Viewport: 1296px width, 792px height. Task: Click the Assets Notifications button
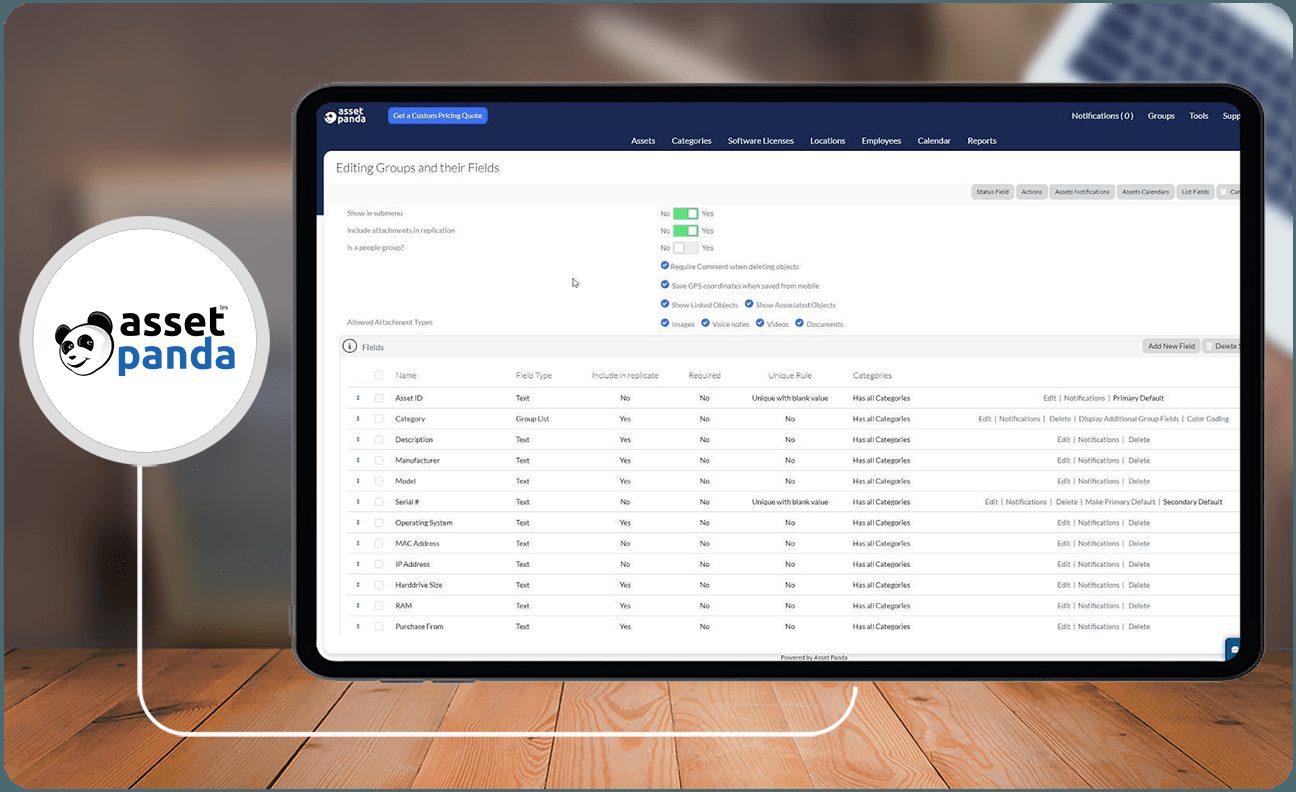coord(1082,192)
